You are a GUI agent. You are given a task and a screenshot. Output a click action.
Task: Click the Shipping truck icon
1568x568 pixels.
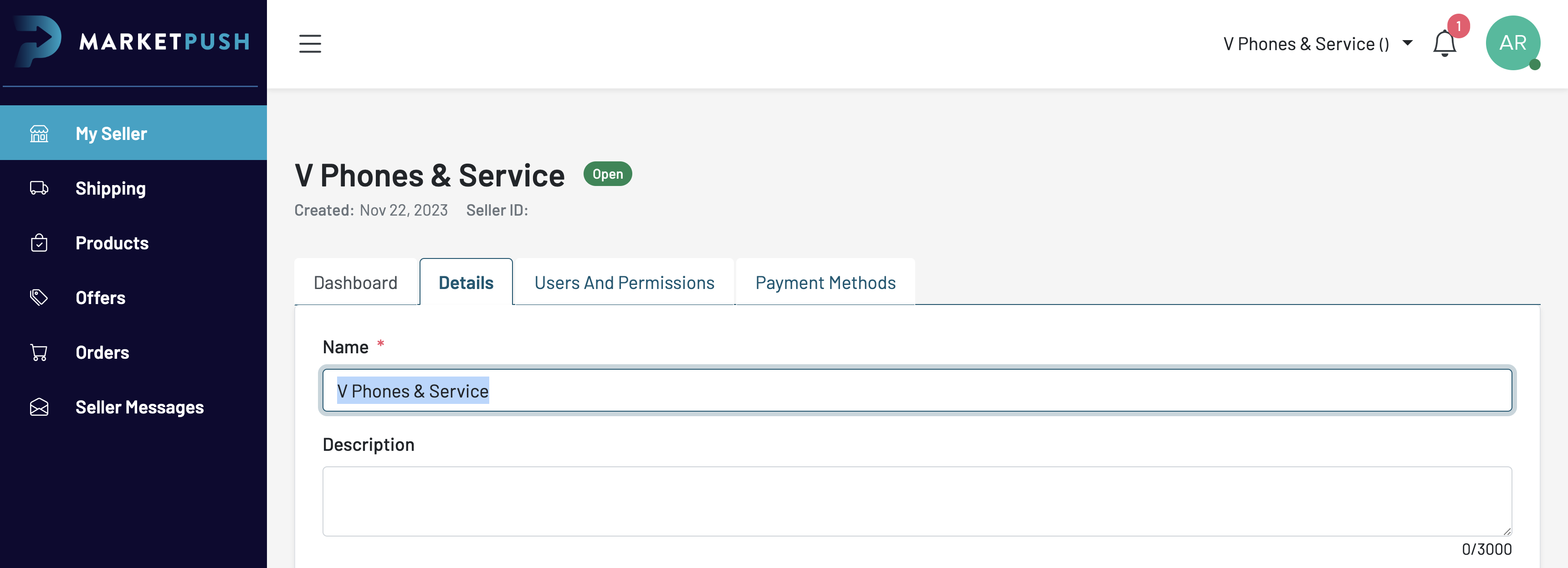(x=39, y=188)
